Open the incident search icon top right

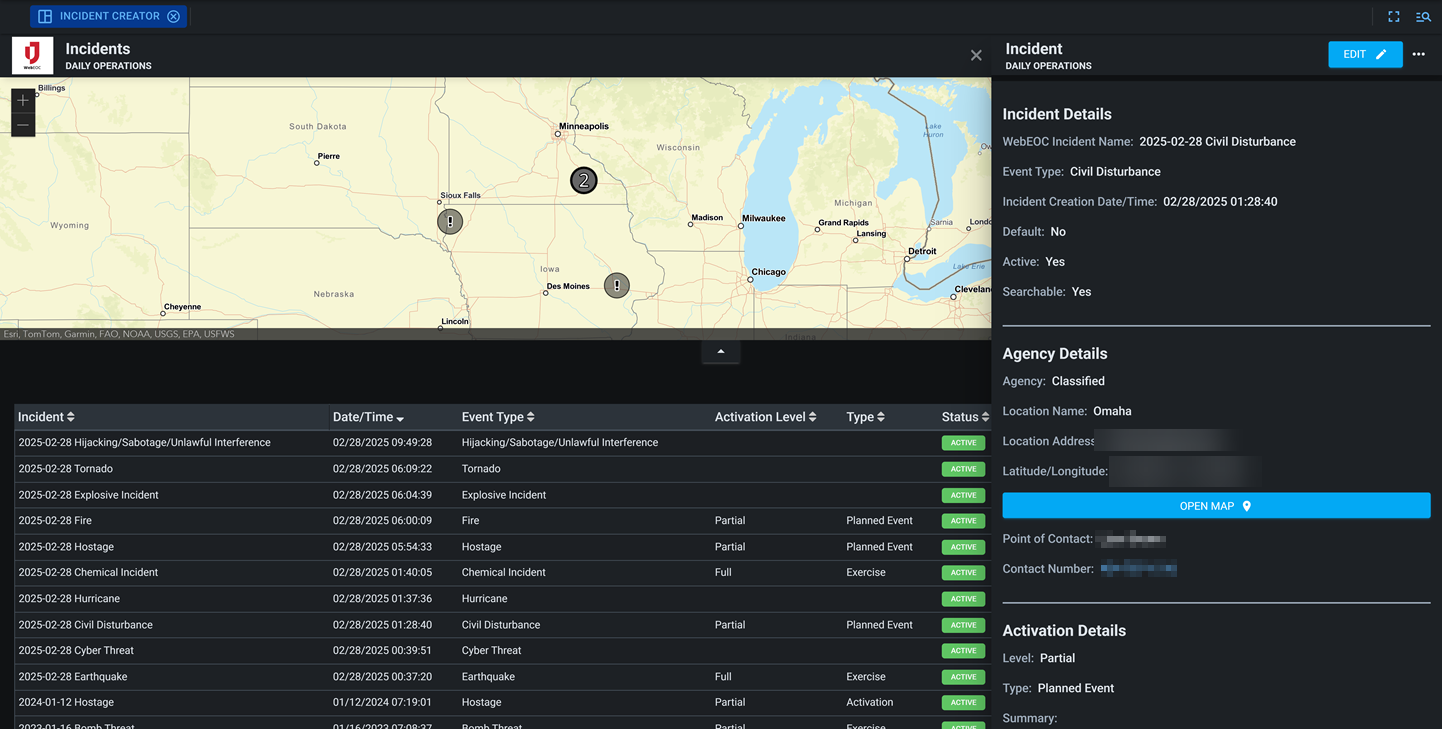[x=1423, y=16]
